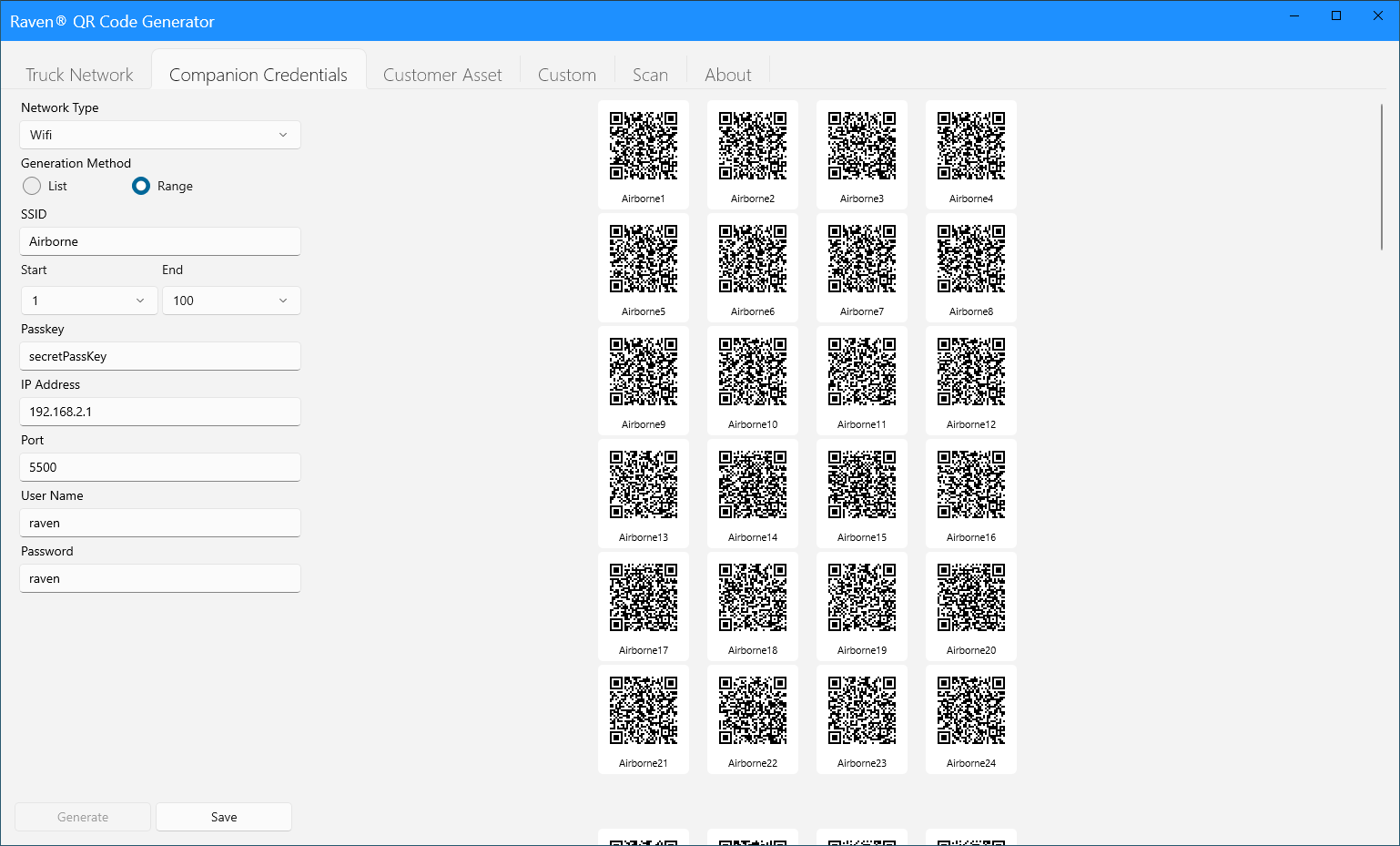Image resolution: width=1400 pixels, height=846 pixels.
Task: Open the Scan tab
Action: coord(650,75)
